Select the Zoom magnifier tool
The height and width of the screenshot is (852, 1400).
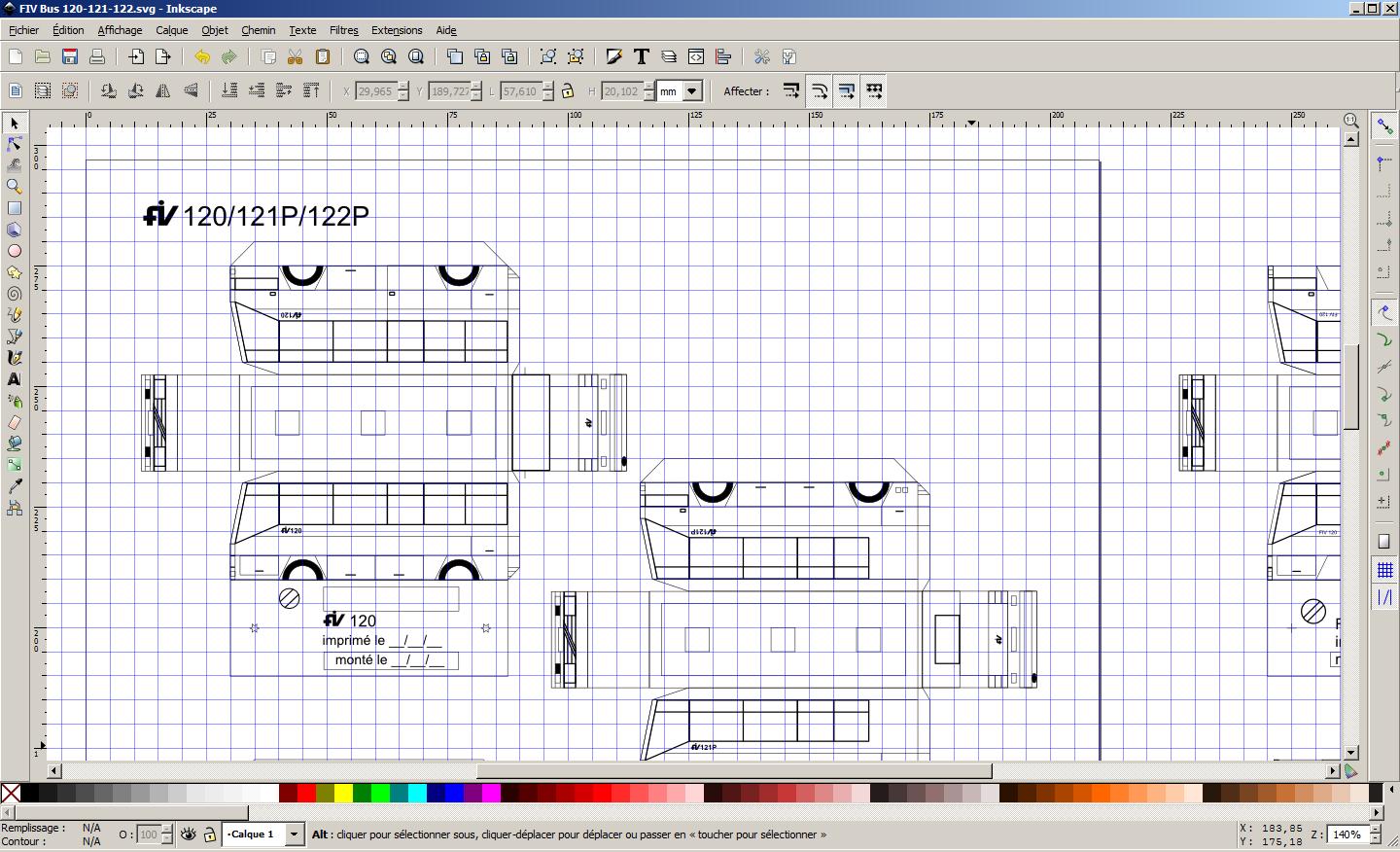pyautogui.click(x=15, y=187)
